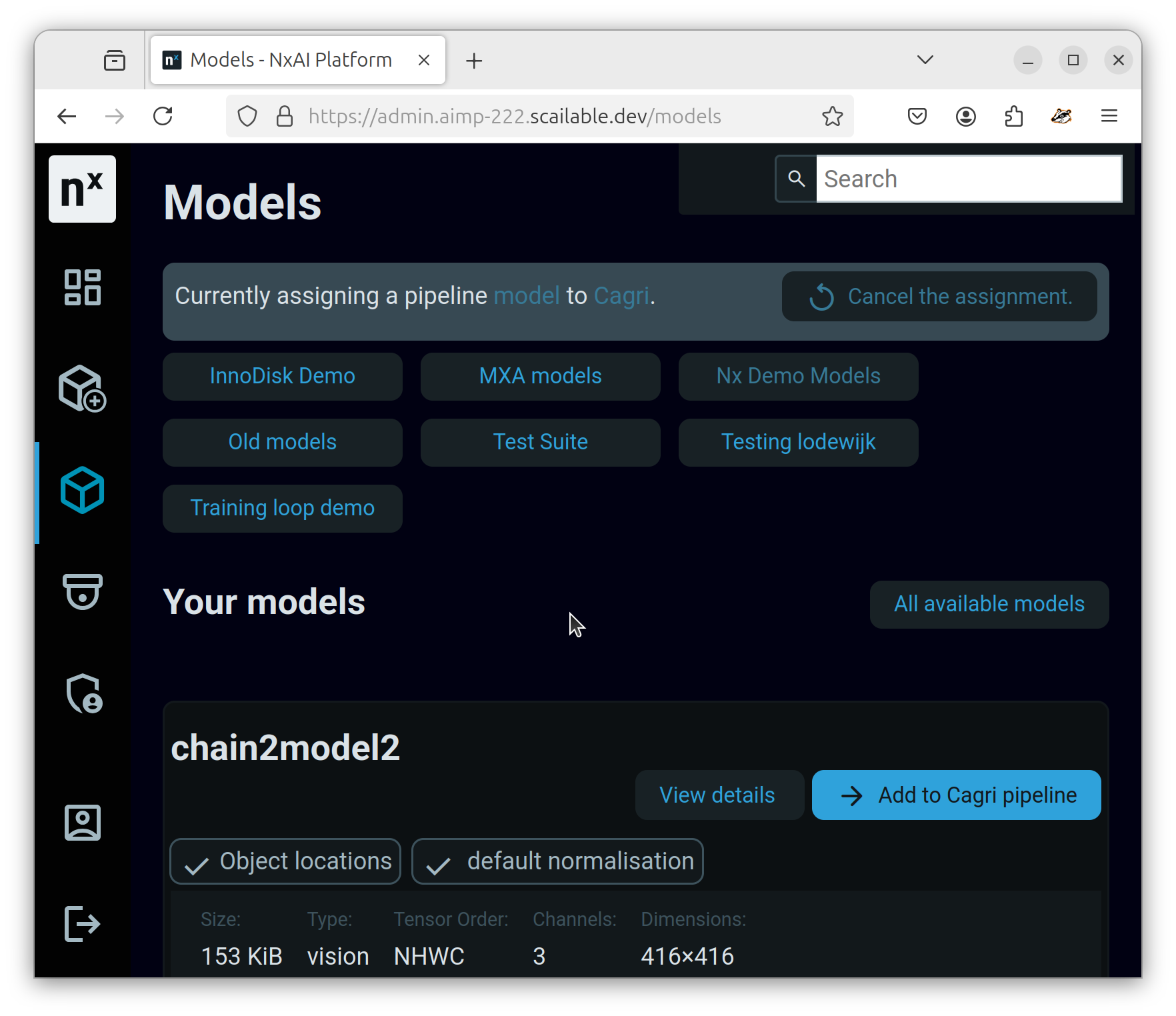Bookmark this page with the star icon
Image resolution: width=1176 pixels, height=1016 pixels.
(833, 116)
